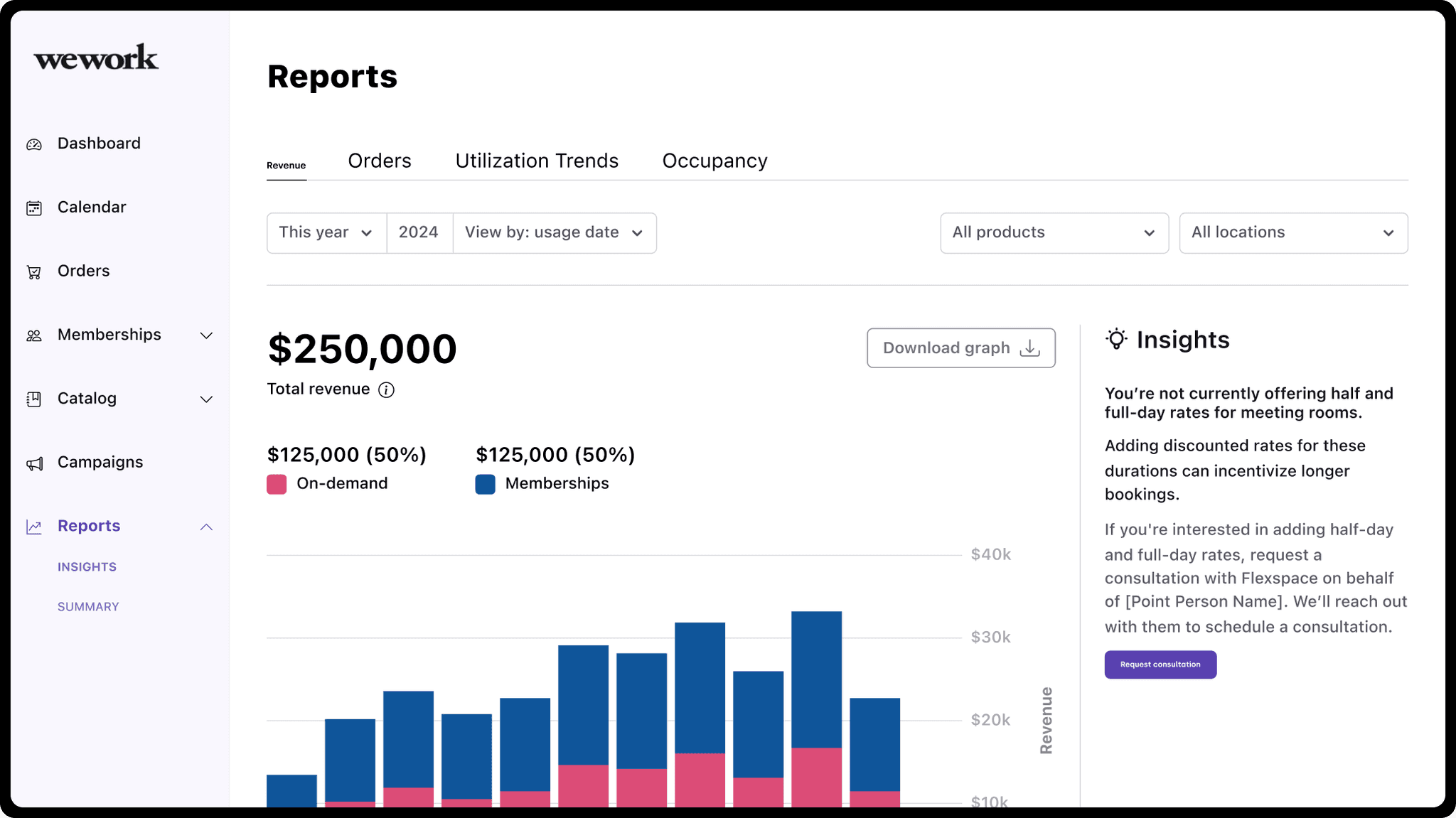Expand the Memberships sidebar section

click(x=206, y=335)
